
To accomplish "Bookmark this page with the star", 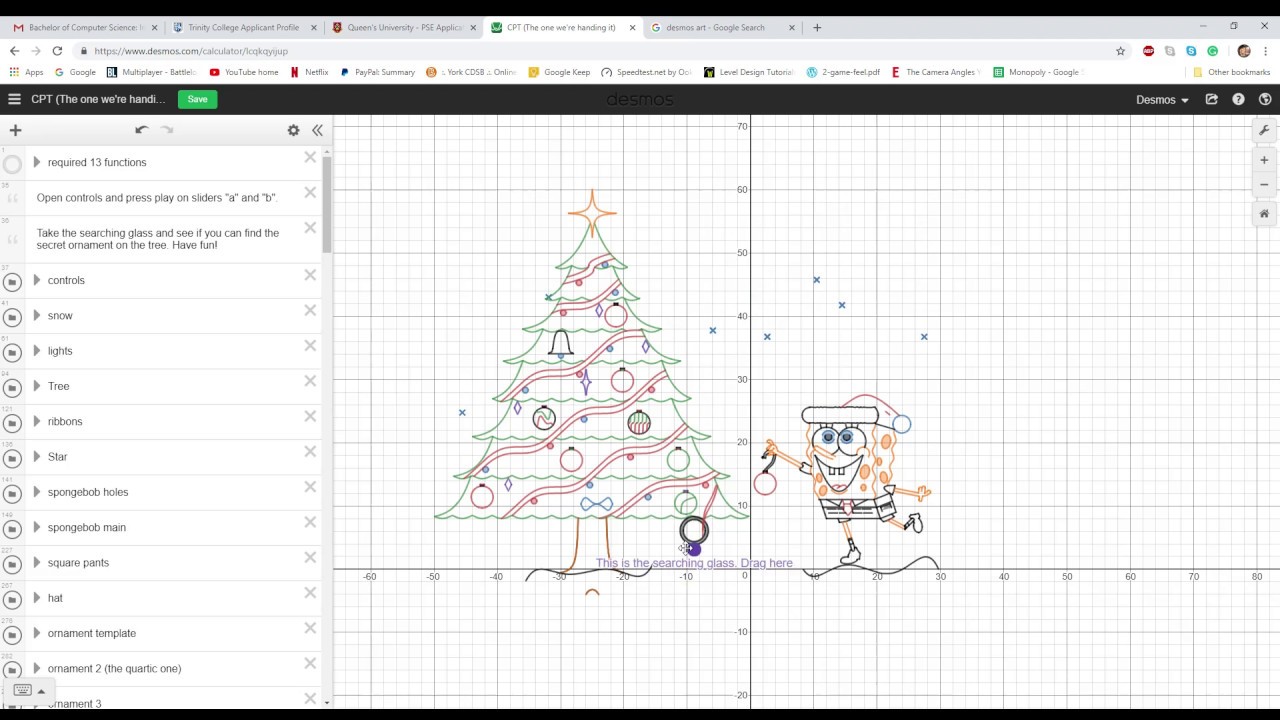I will pos(1120,51).
